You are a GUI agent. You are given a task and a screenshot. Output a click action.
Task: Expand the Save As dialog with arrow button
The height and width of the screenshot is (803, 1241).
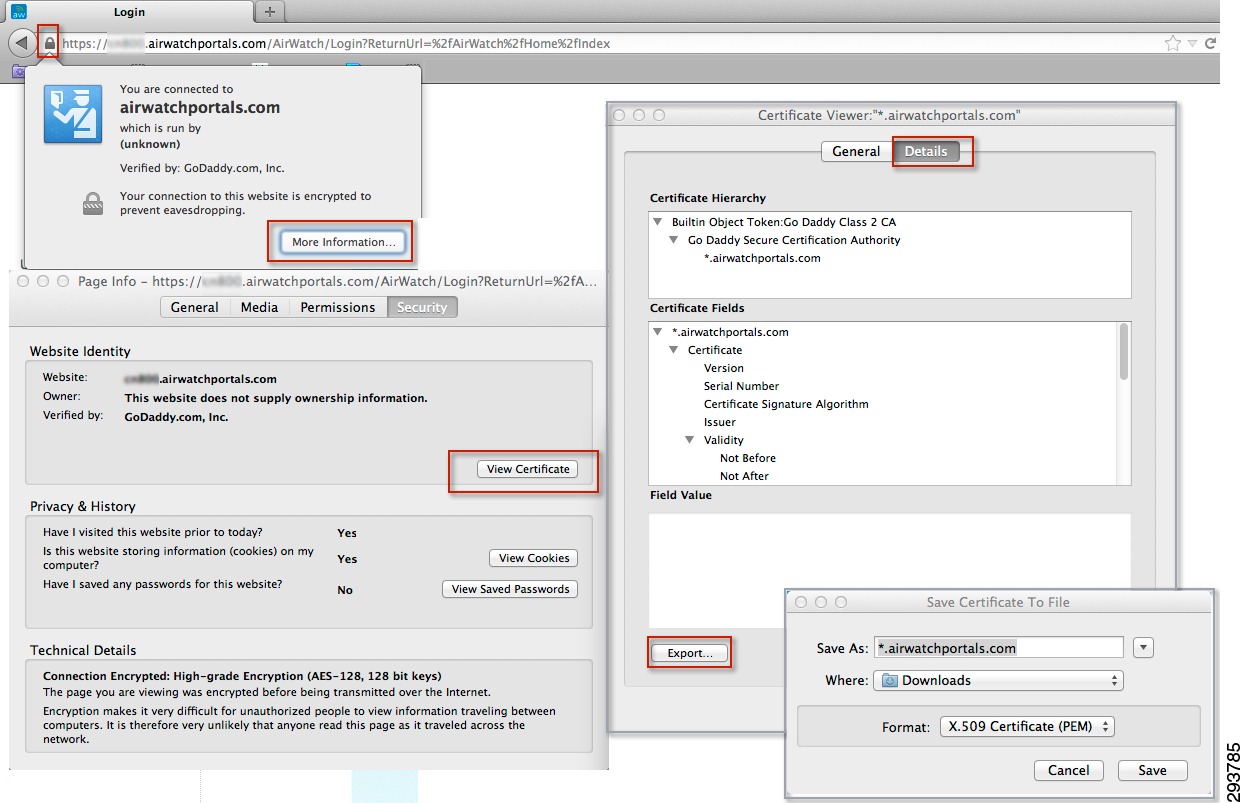(1144, 648)
